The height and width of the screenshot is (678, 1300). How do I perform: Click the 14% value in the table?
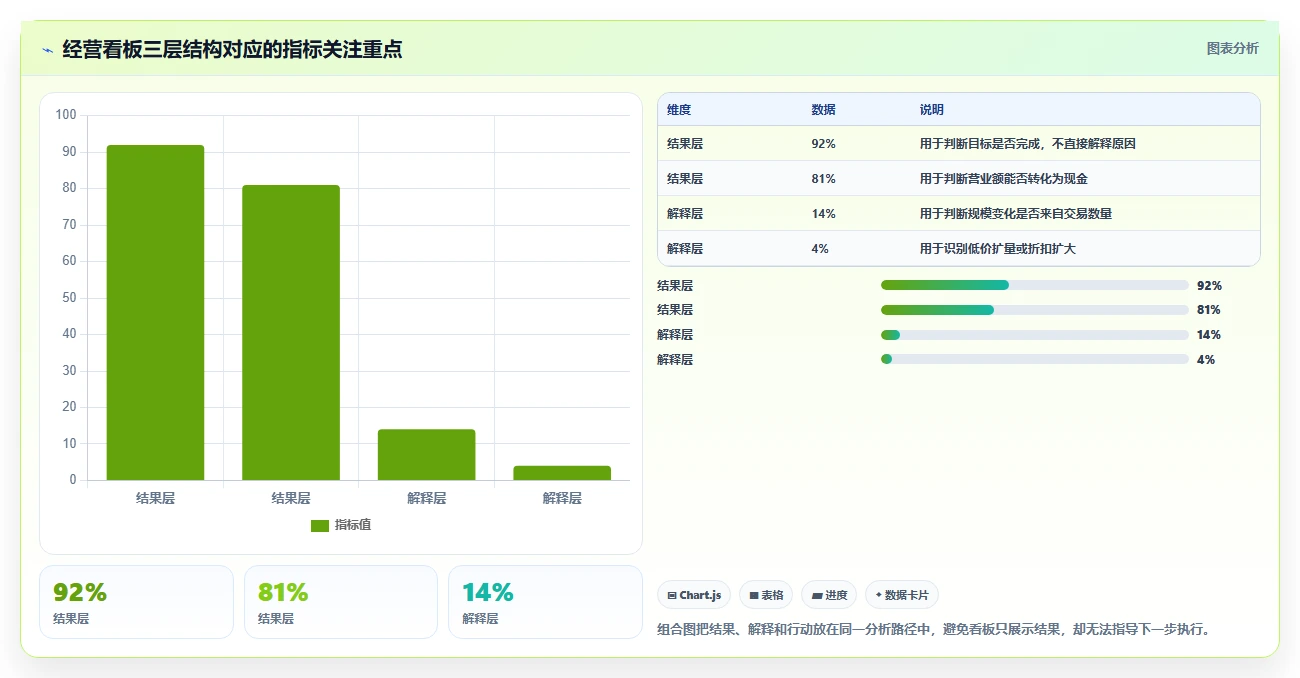824,214
